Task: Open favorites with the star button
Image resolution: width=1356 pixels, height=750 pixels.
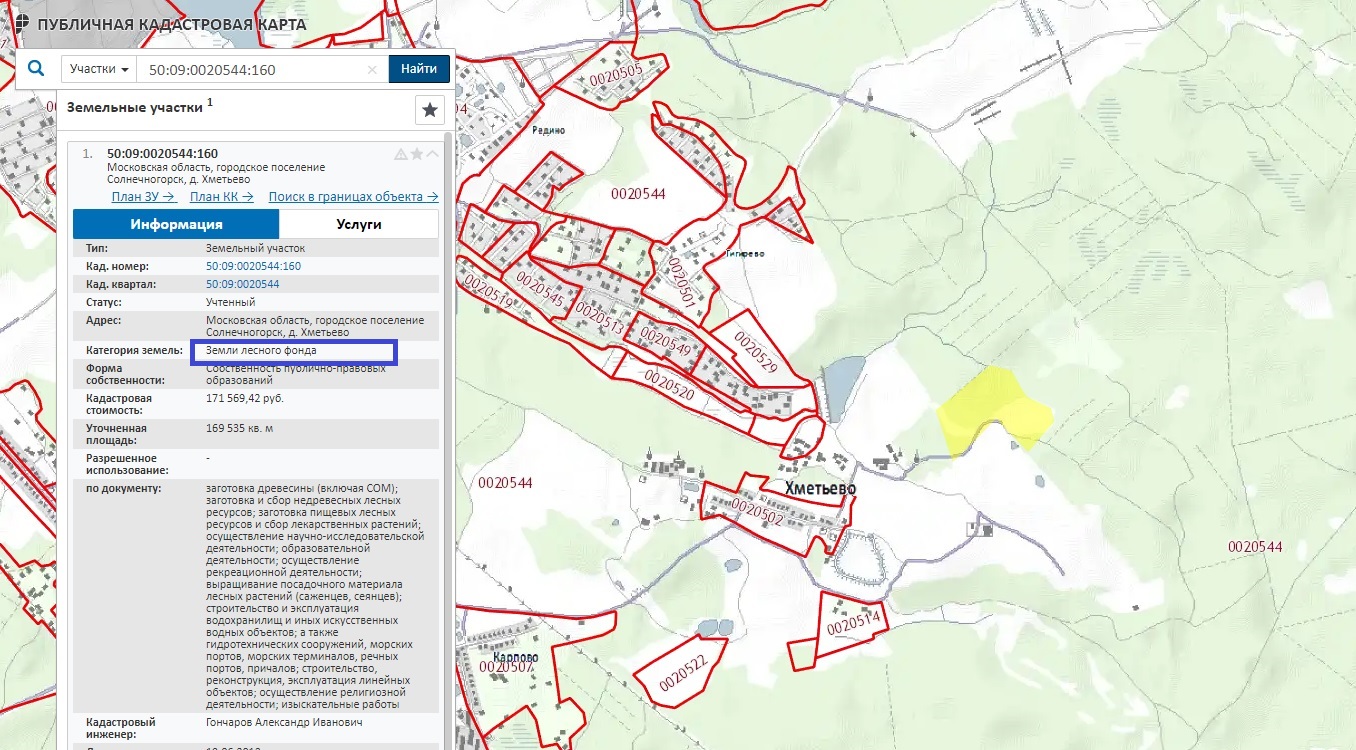Action: pyautogui.click(x=430, y=110)
